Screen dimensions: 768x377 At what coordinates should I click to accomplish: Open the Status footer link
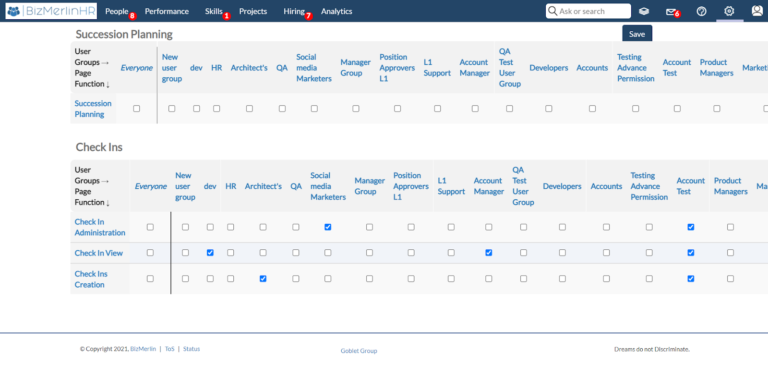coord(192,349)
